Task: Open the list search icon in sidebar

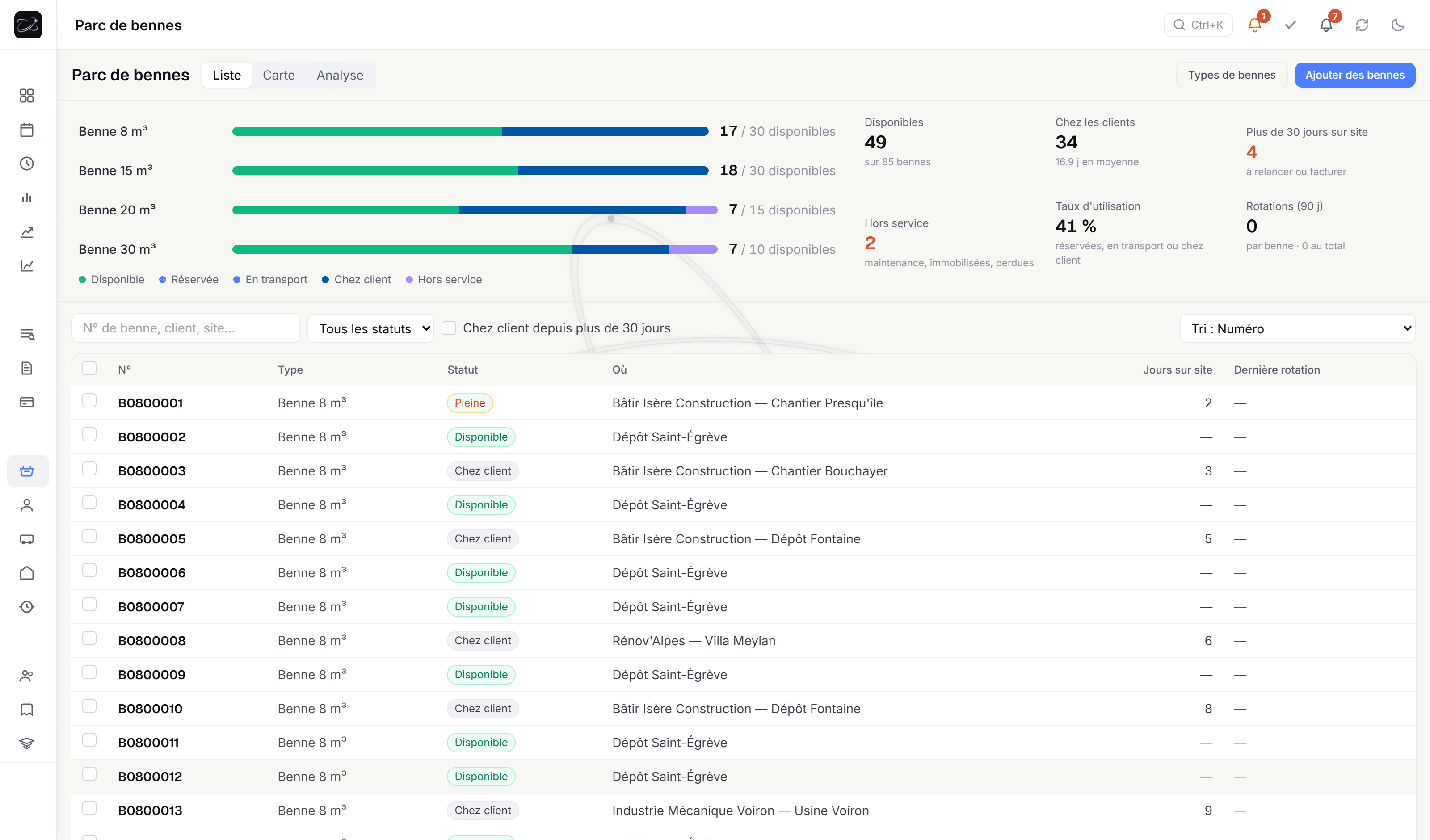Action: click(27, 334)
